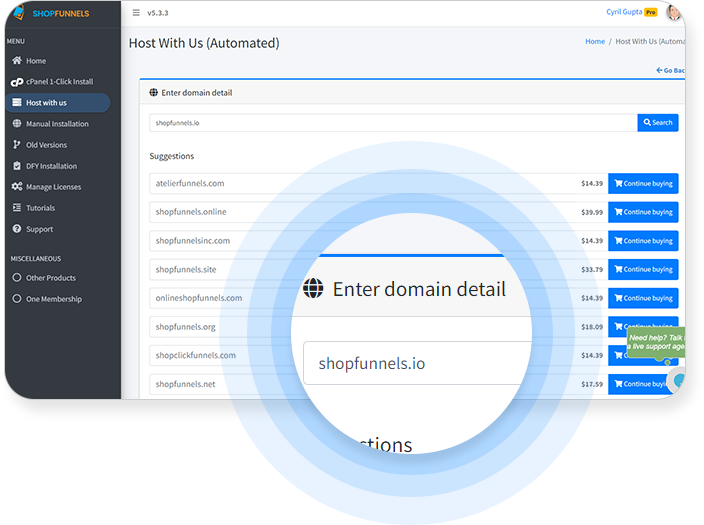Open DFY Installation page
This screenshot has height=525, width=704.
click(51, 166)
